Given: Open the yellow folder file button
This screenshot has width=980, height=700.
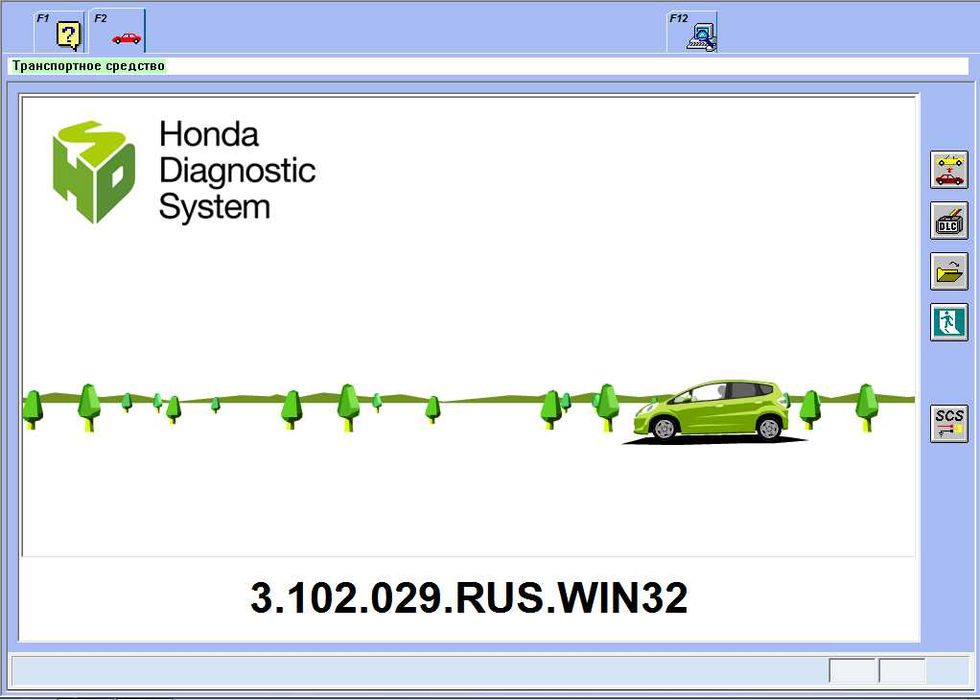Looking at the screenshot, I should [949, 271].
